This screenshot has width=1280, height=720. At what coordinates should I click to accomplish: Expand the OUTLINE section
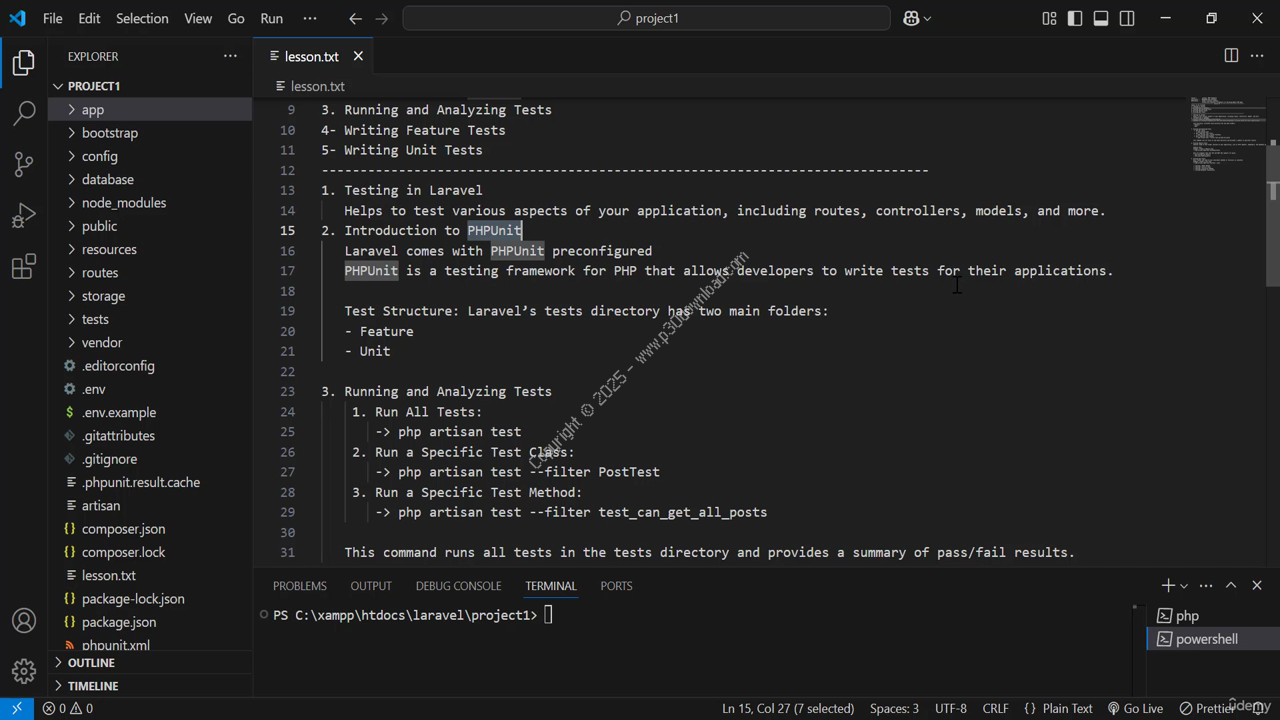pyautogui.click(x=150, y=663)
